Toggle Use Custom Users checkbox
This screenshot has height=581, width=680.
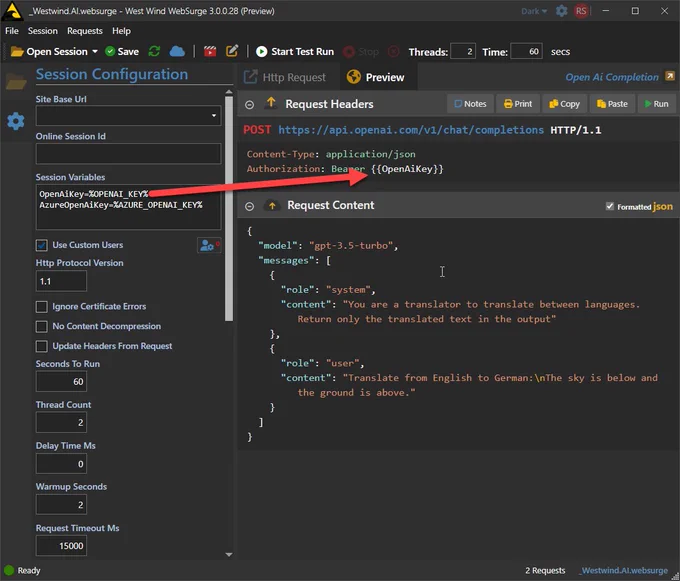click(x=42, y=245)
